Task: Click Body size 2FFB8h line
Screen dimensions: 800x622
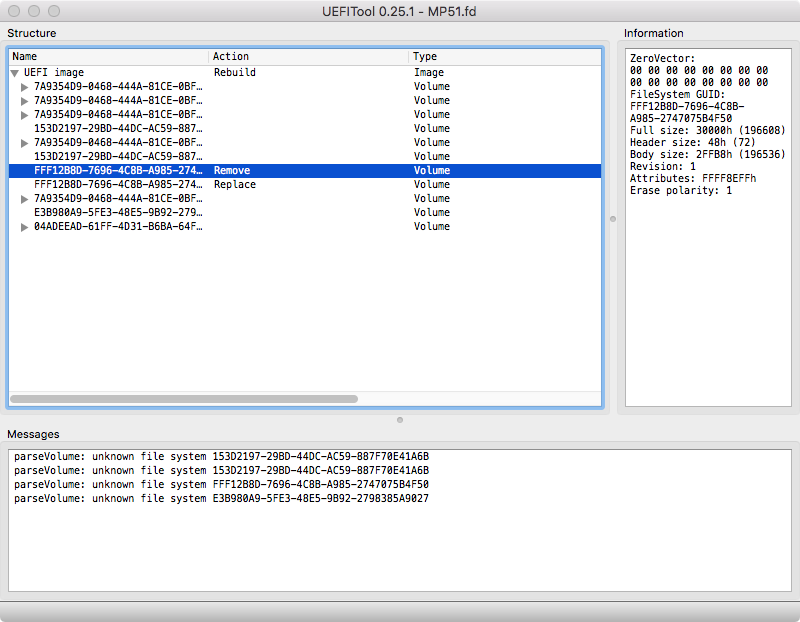Action: [707, 154]
